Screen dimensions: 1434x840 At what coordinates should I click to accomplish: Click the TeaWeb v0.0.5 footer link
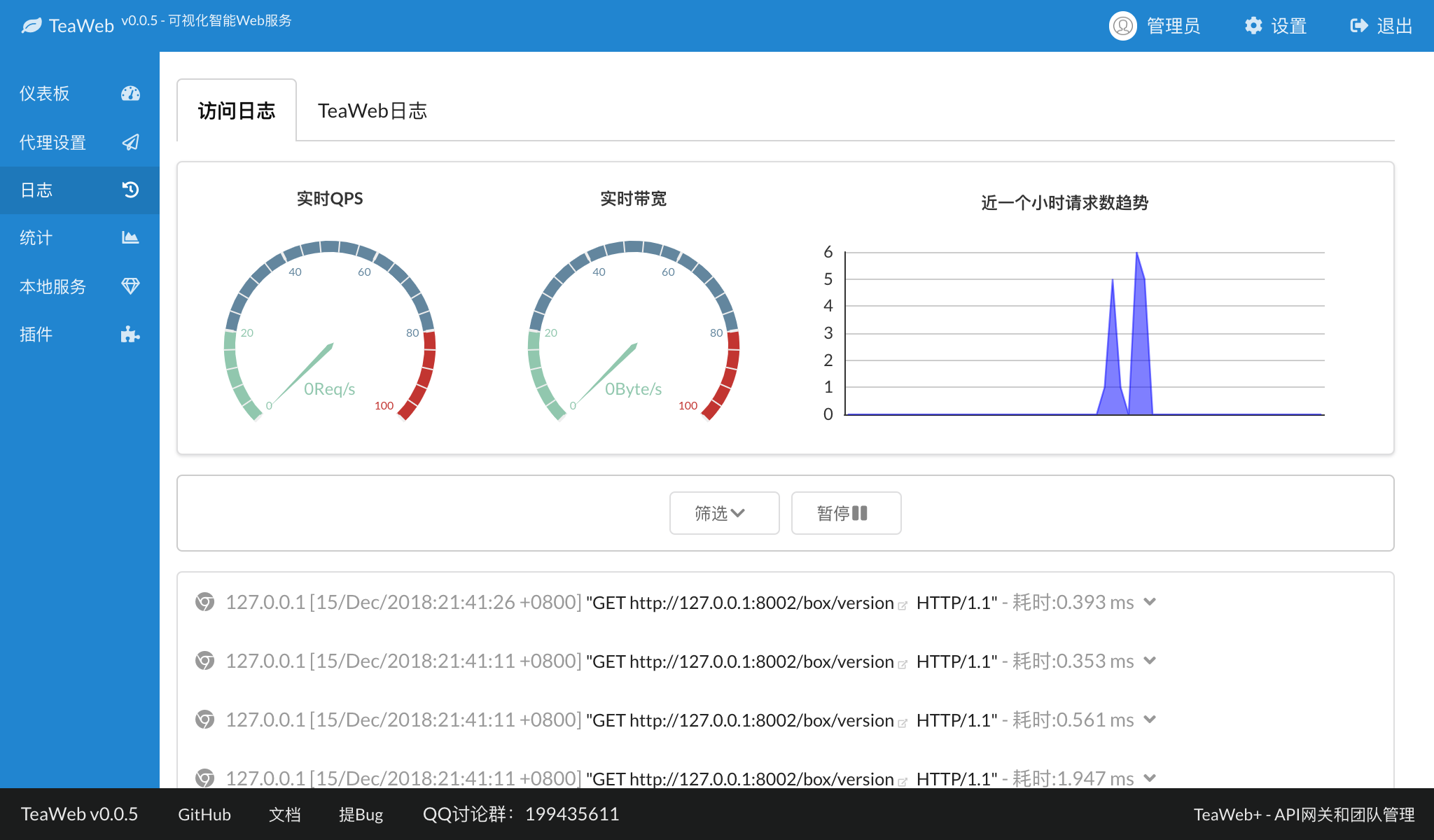80,814
